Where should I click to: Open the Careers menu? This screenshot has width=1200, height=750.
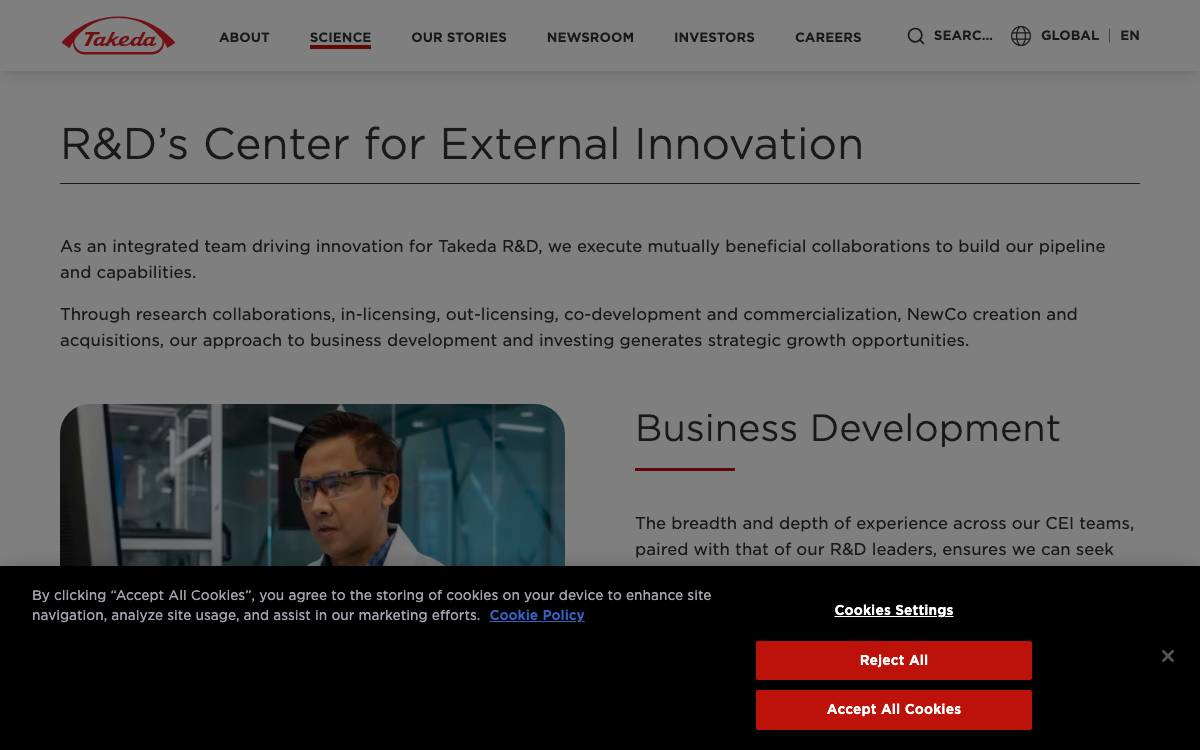[x=828, y=37]
